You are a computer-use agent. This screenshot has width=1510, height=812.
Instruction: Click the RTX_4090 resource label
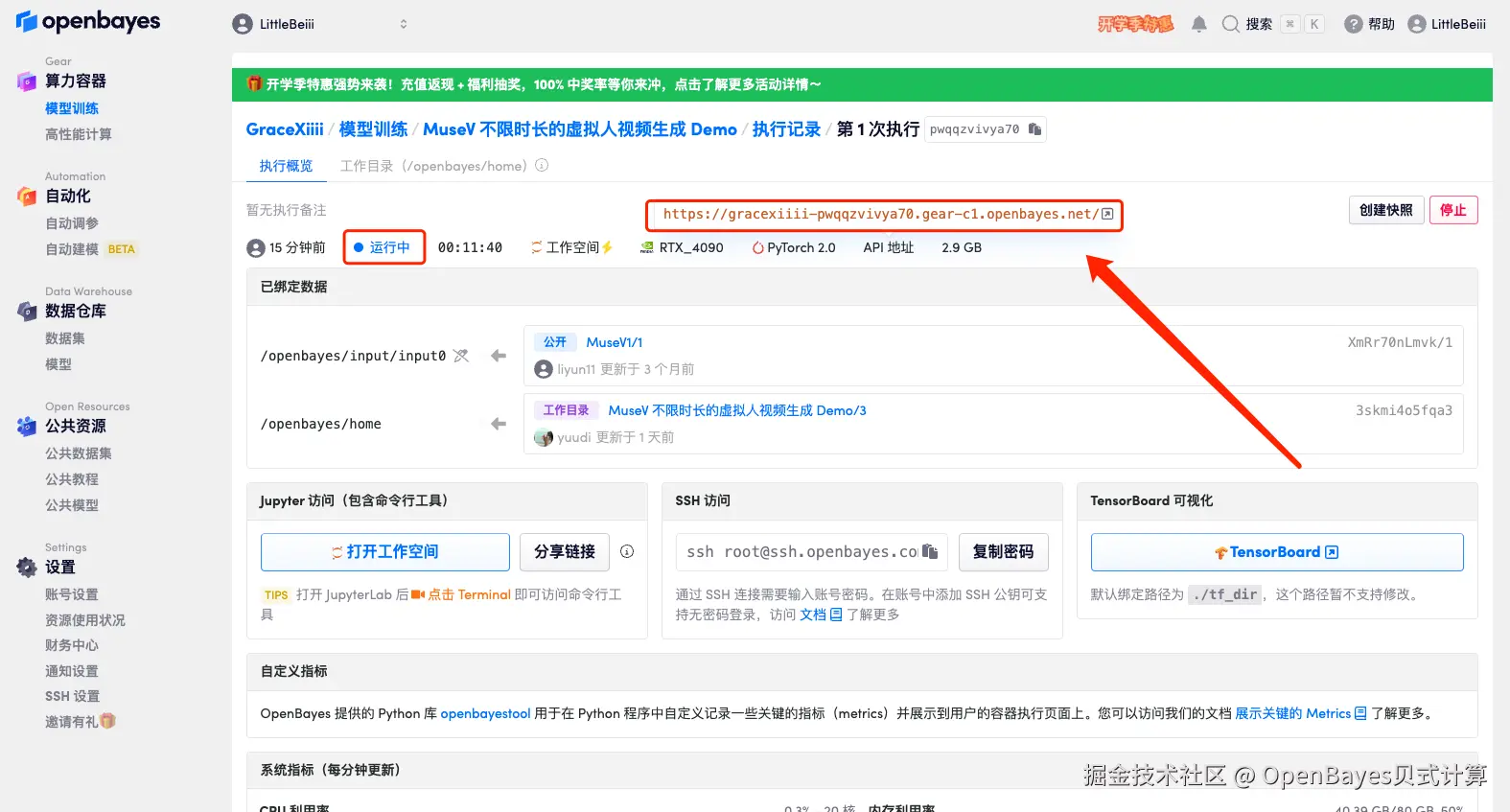(682, 247)
